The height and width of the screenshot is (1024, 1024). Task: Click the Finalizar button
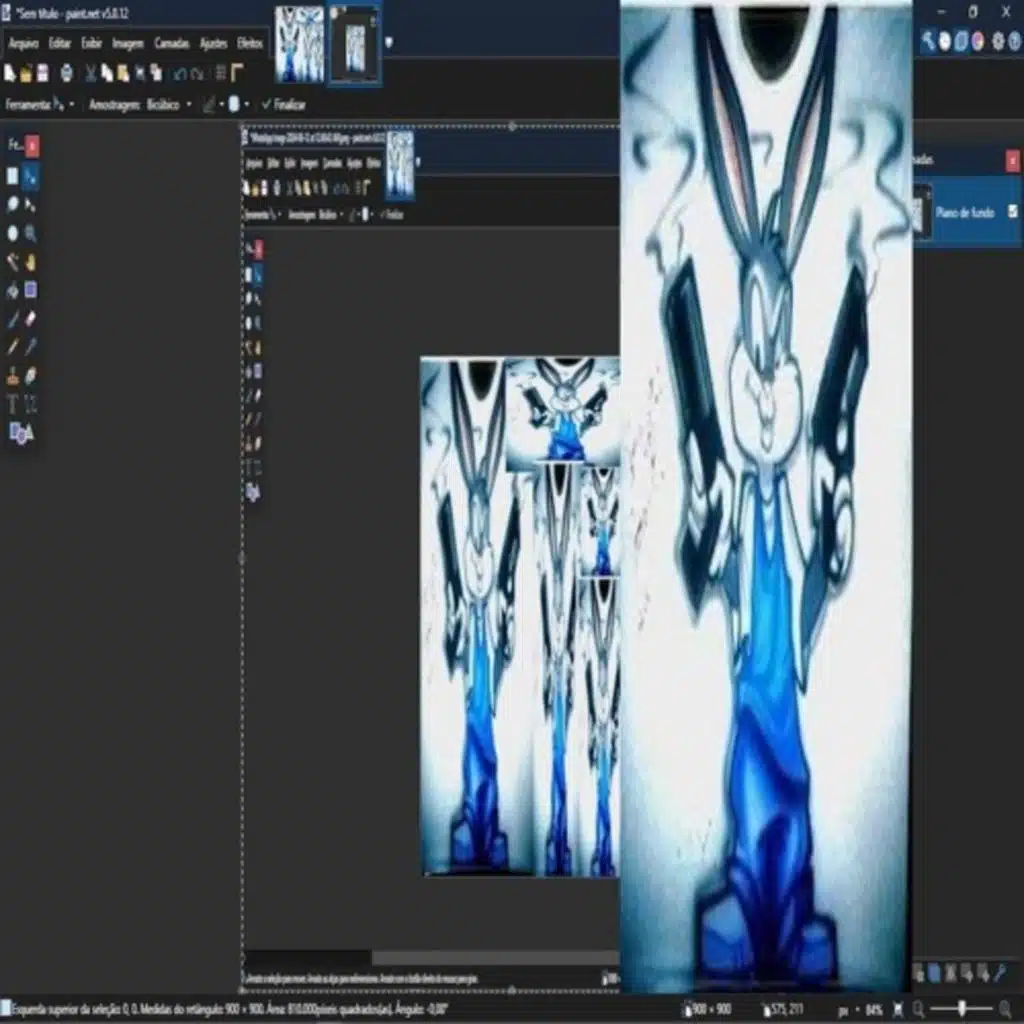(283, 104)
